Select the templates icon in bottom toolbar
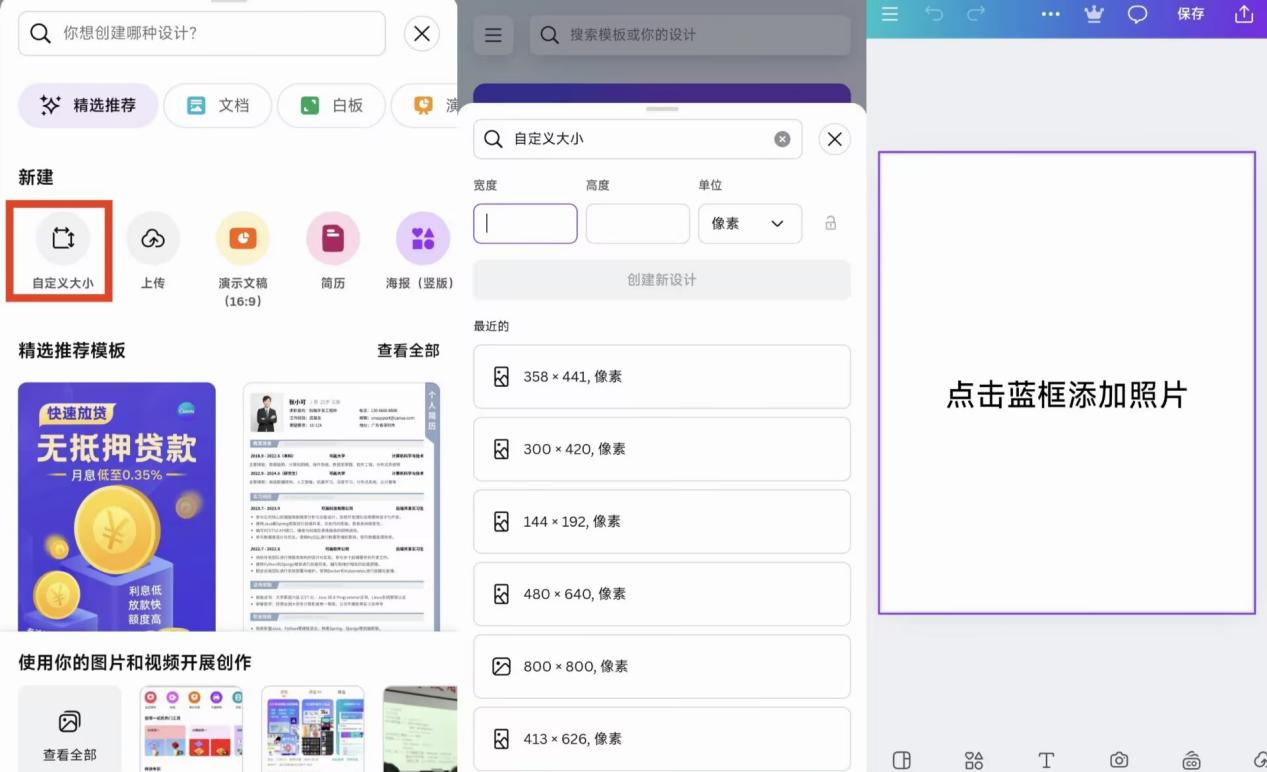This screenshot has width=1267, height=772. click(903, 760)
